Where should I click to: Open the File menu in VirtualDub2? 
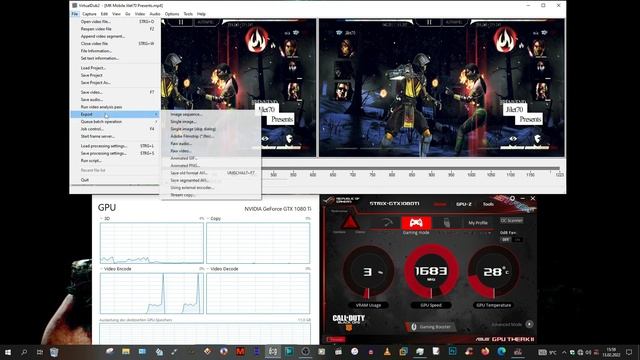tap(75, 14)
